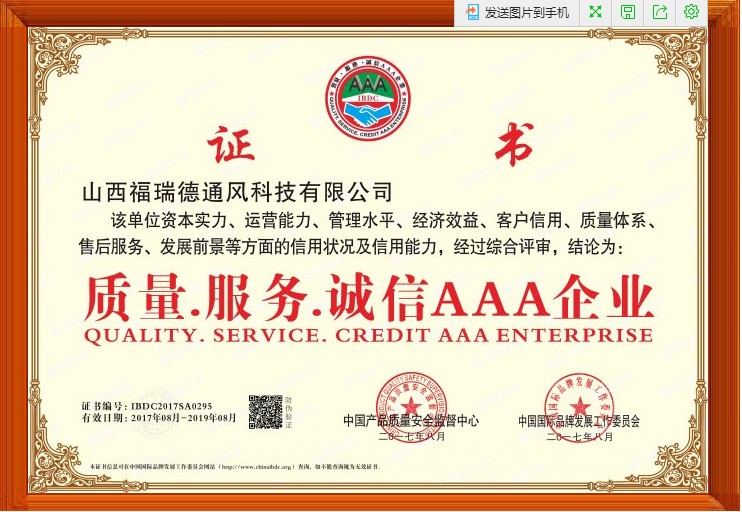Click the red seal with '中国国际品牌发展工作委员会'

579,406
